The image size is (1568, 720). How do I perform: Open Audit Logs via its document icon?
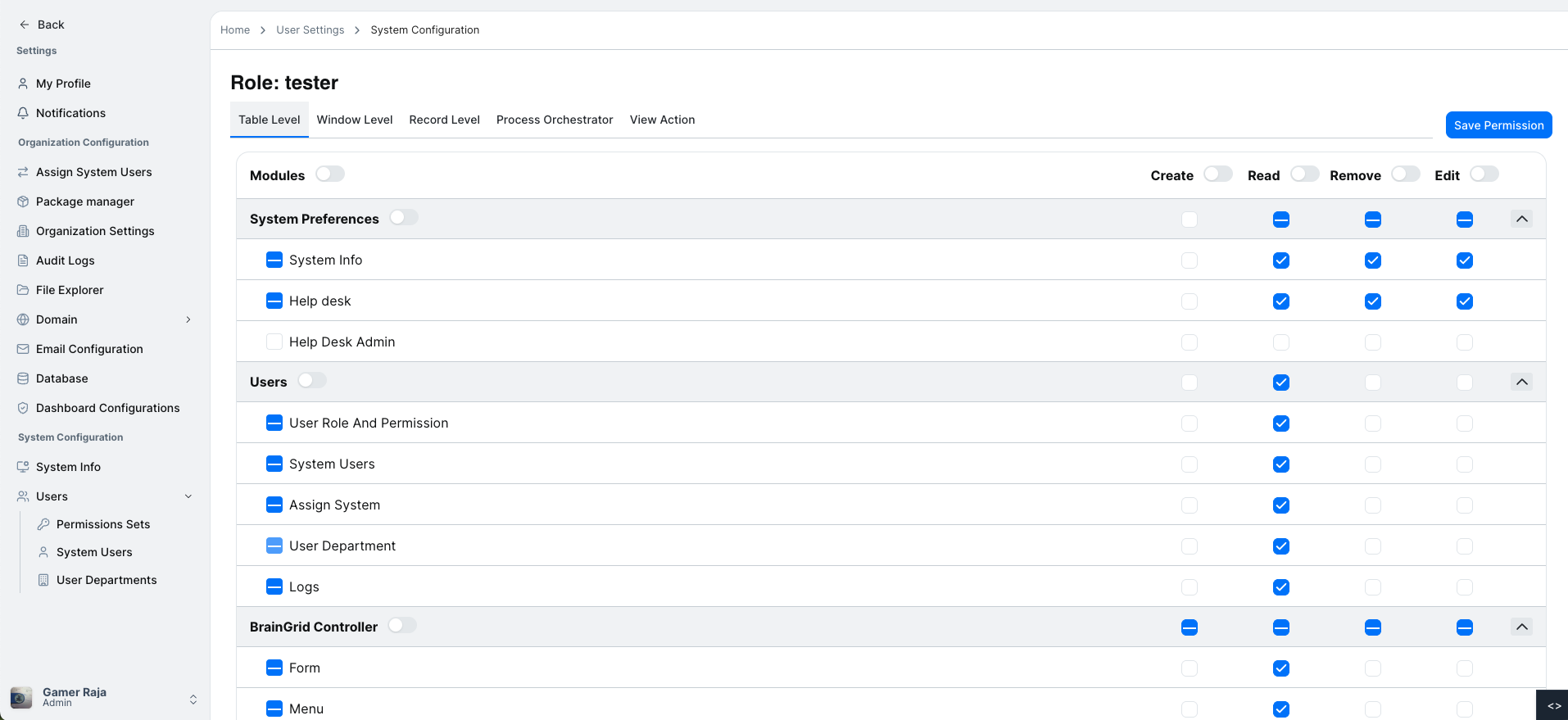(23, 260)
